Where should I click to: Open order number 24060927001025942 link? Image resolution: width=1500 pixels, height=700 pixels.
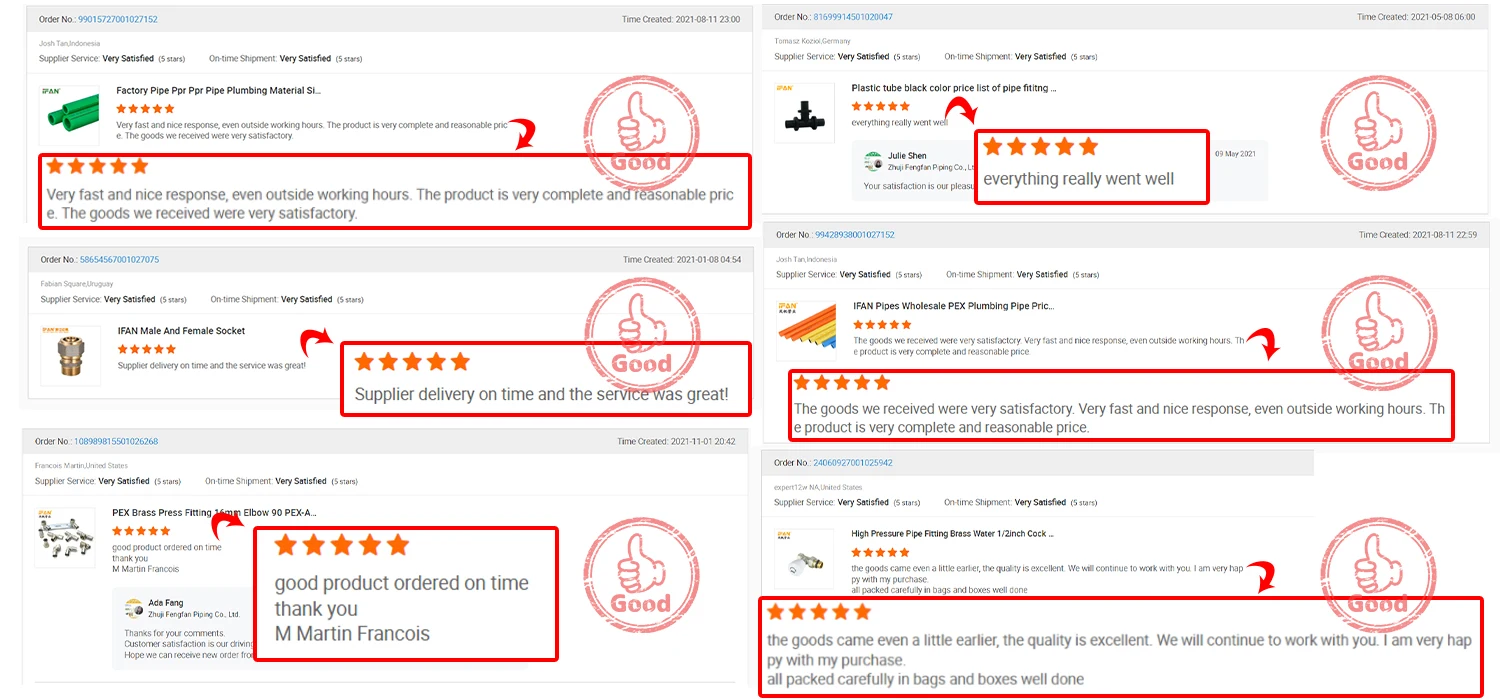coord(853,463)
